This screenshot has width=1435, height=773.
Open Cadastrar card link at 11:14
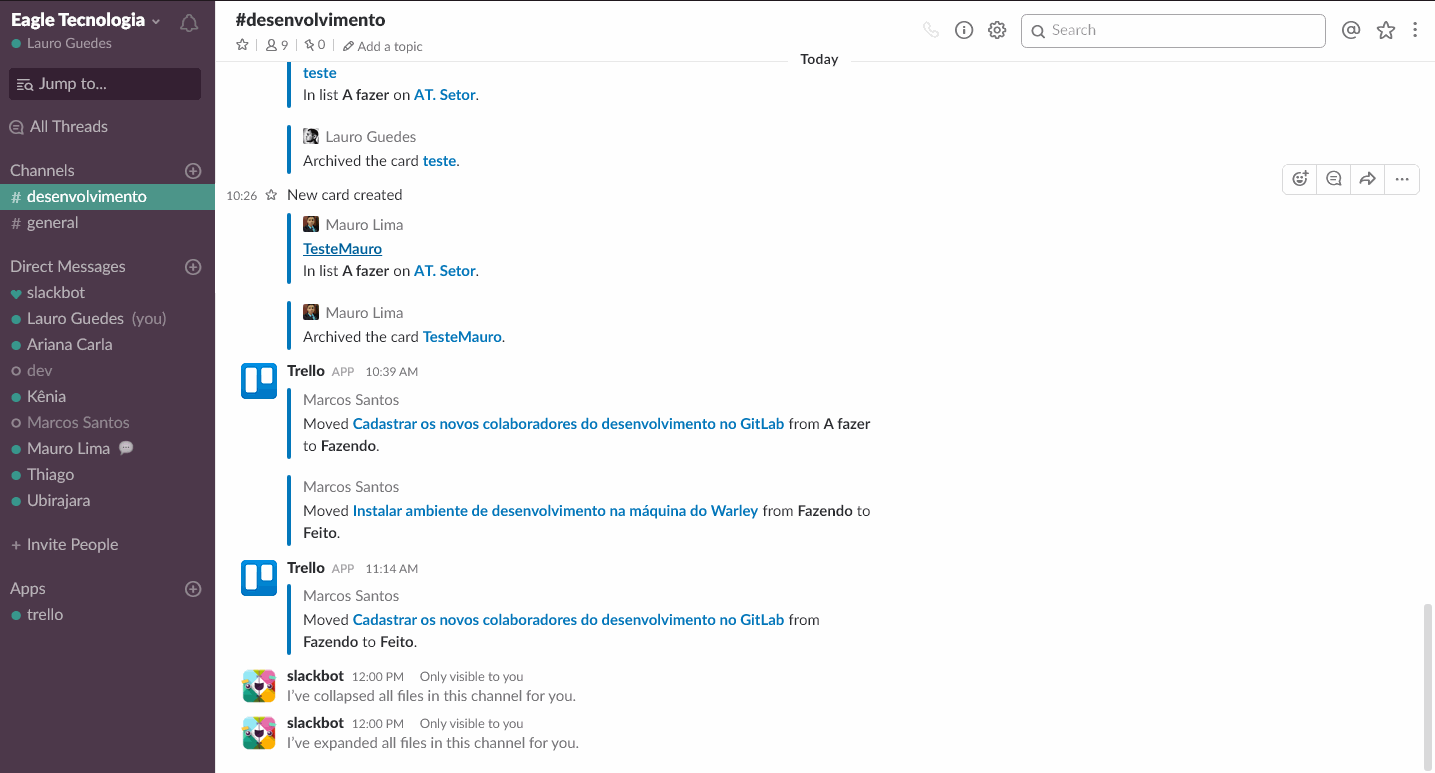[568, 620]
